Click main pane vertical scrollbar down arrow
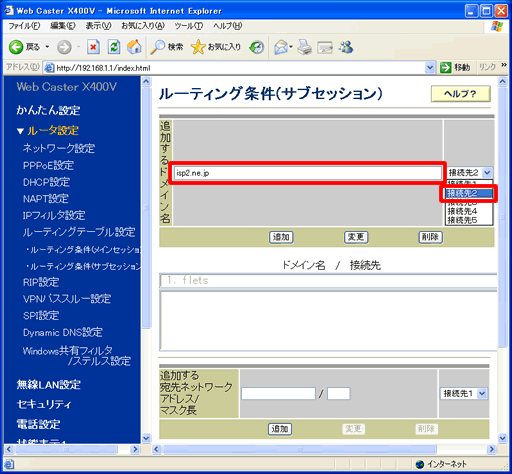The height and width of the screenshot is (474, 512). tap(502, 438)
